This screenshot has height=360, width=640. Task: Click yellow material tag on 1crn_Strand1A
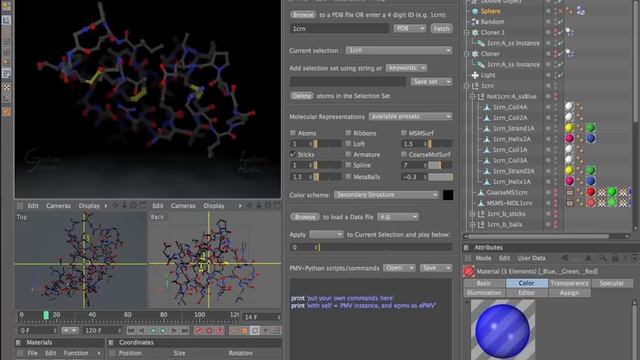click(569, 128)
